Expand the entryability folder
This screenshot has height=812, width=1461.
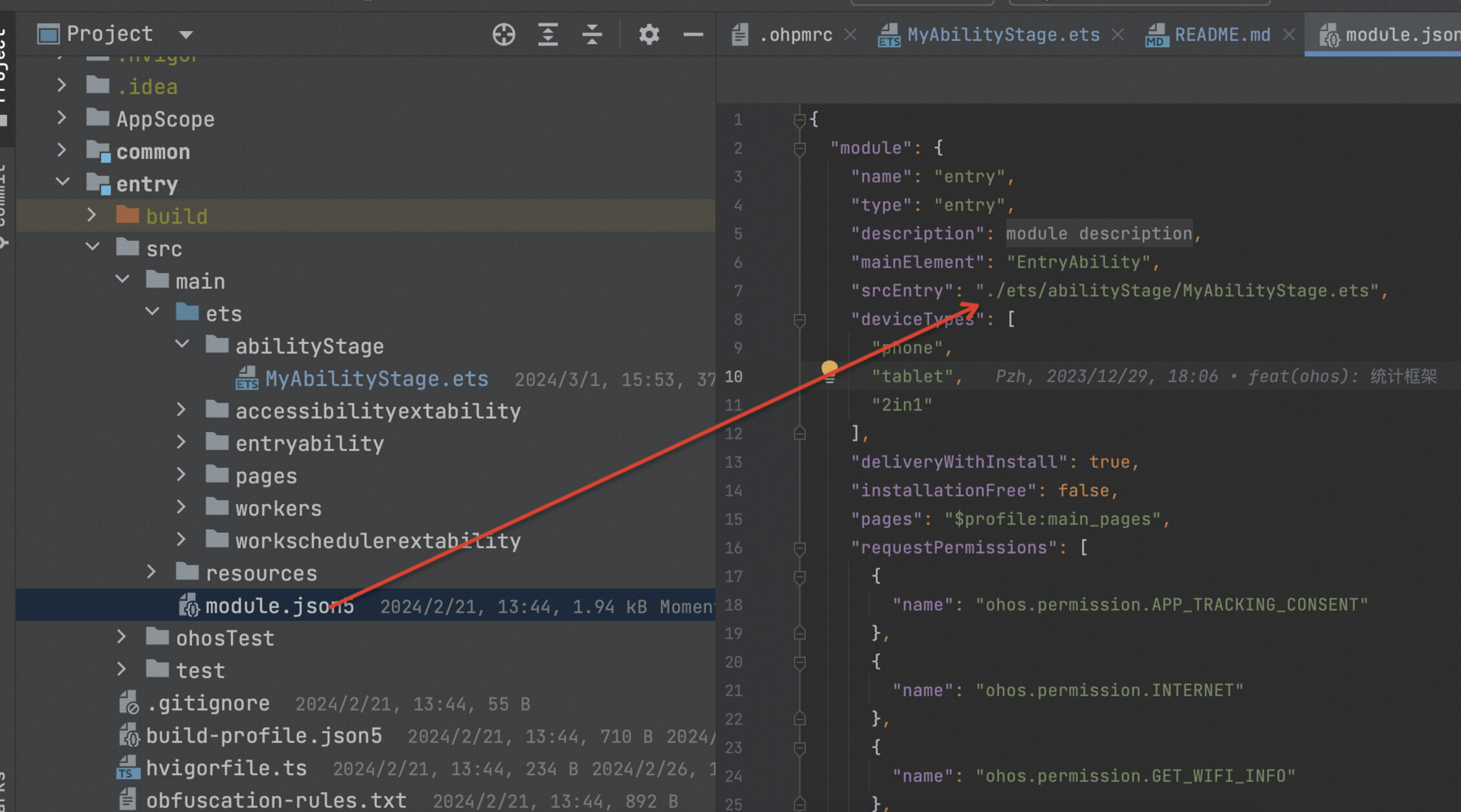tap(181, 441)
